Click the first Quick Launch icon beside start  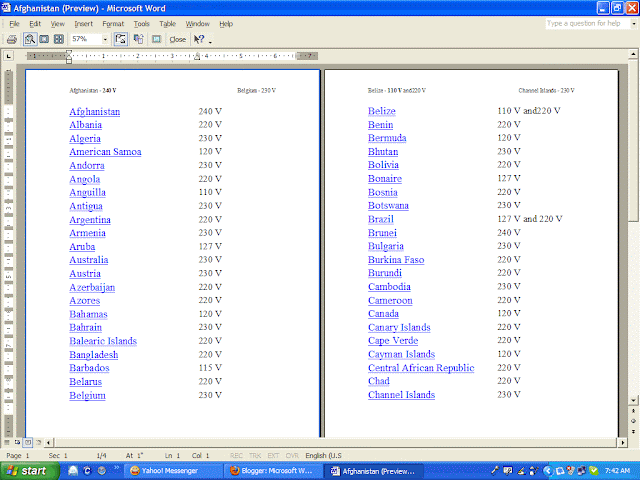pos(73,471)
